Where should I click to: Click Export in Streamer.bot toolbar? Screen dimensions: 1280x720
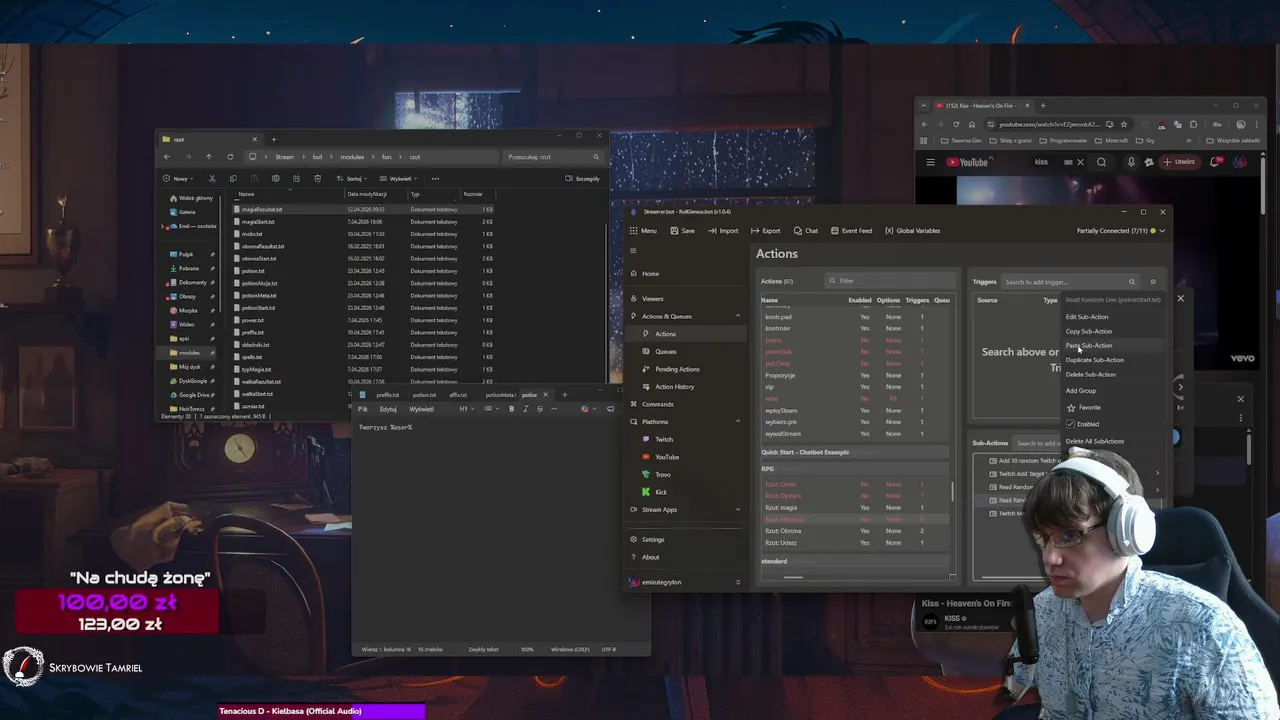coord(765,231)
